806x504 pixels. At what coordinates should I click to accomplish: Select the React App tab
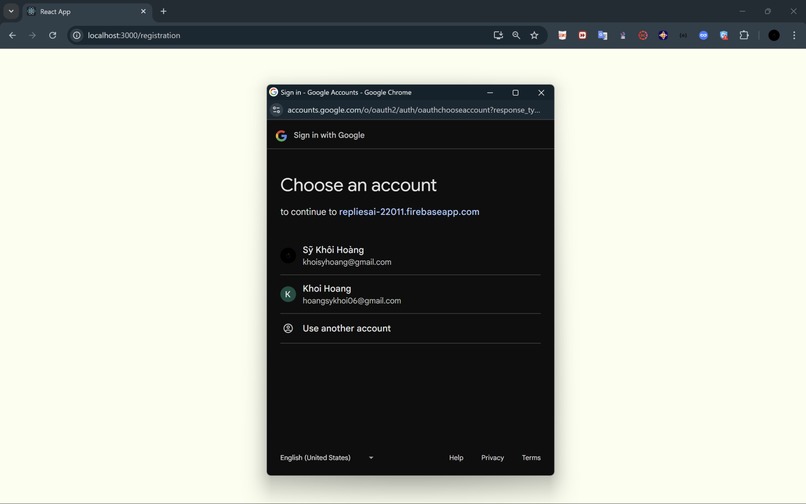point(86,11)
